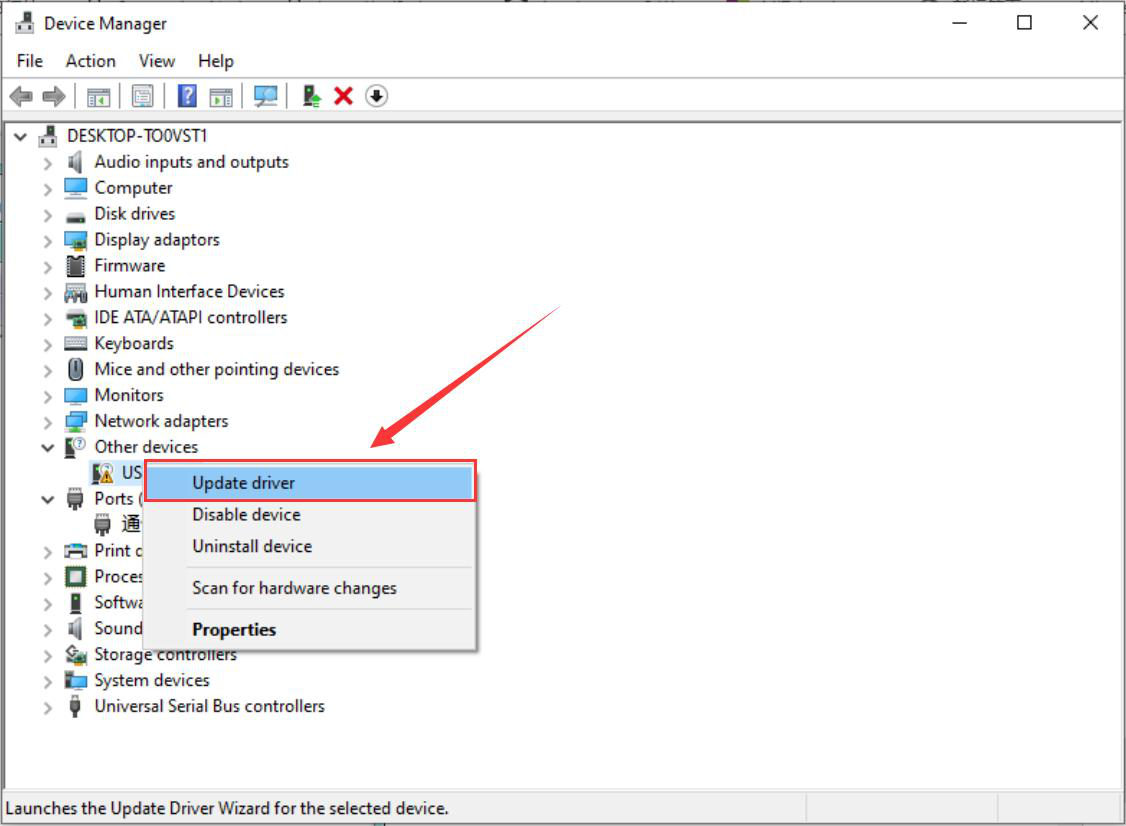
Task: Click the Audio inputs and outputs speaker icon
Action: click(75, 162)
